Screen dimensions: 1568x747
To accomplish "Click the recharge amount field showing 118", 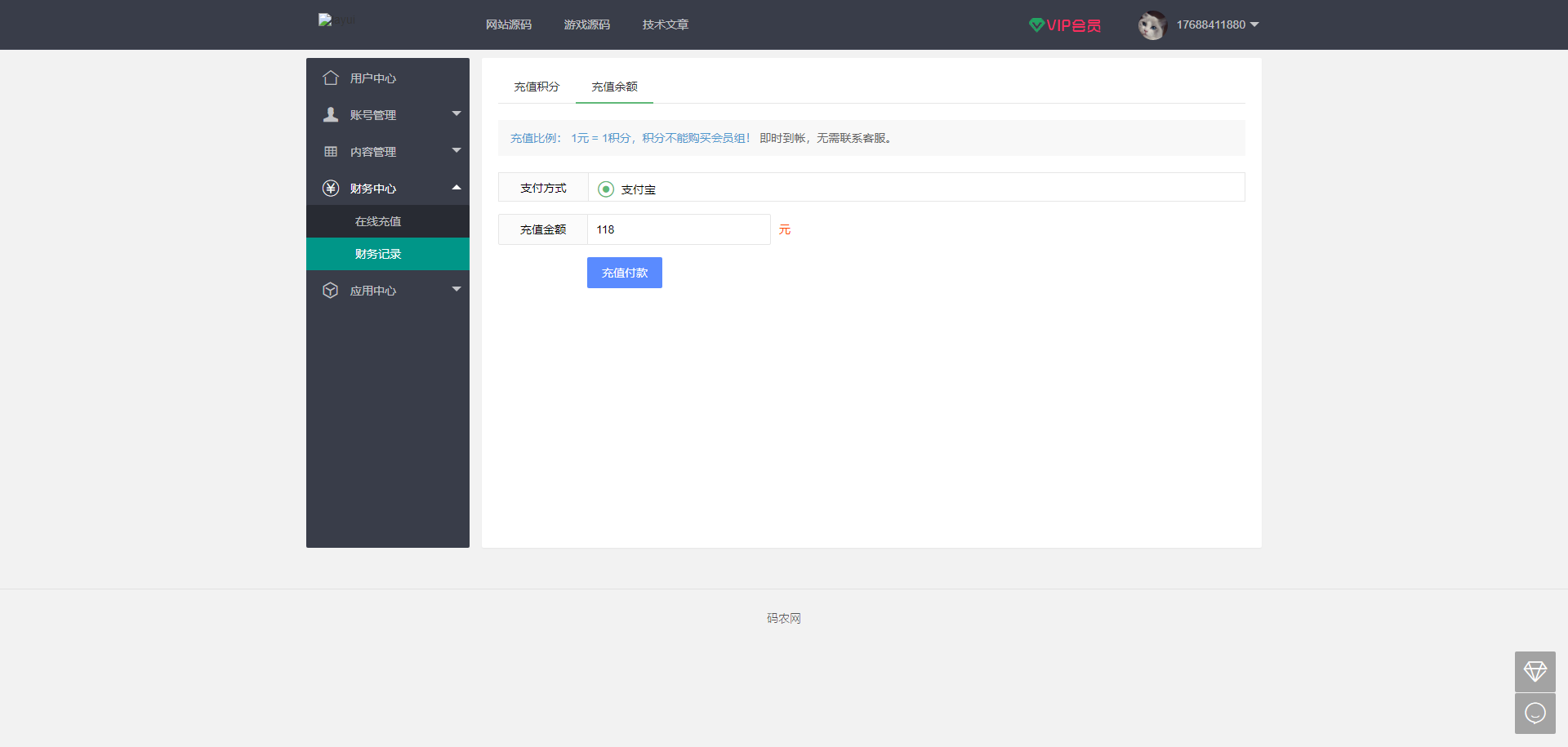I will [679, 229].
